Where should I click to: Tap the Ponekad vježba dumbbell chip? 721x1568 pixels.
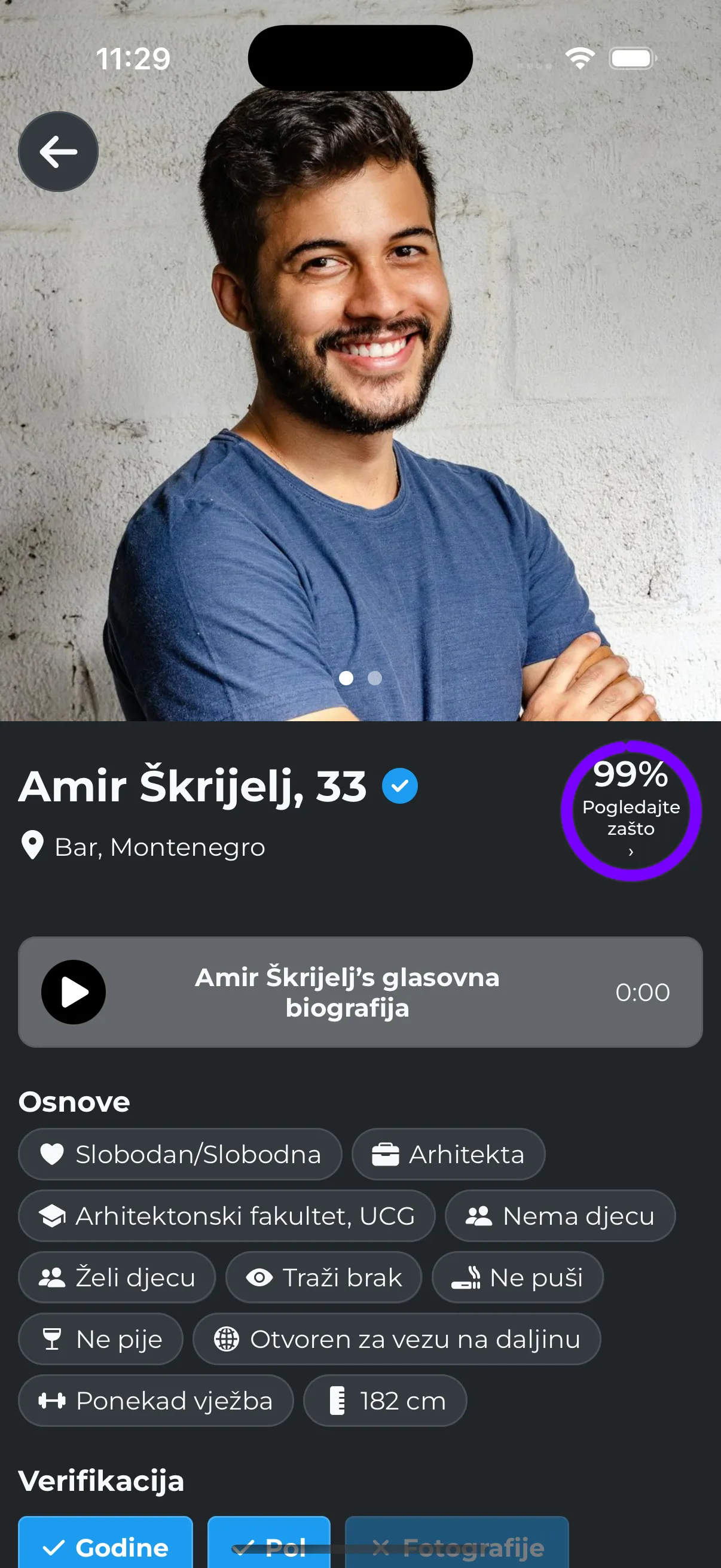pyautogui.click(x=156, y=1400)
